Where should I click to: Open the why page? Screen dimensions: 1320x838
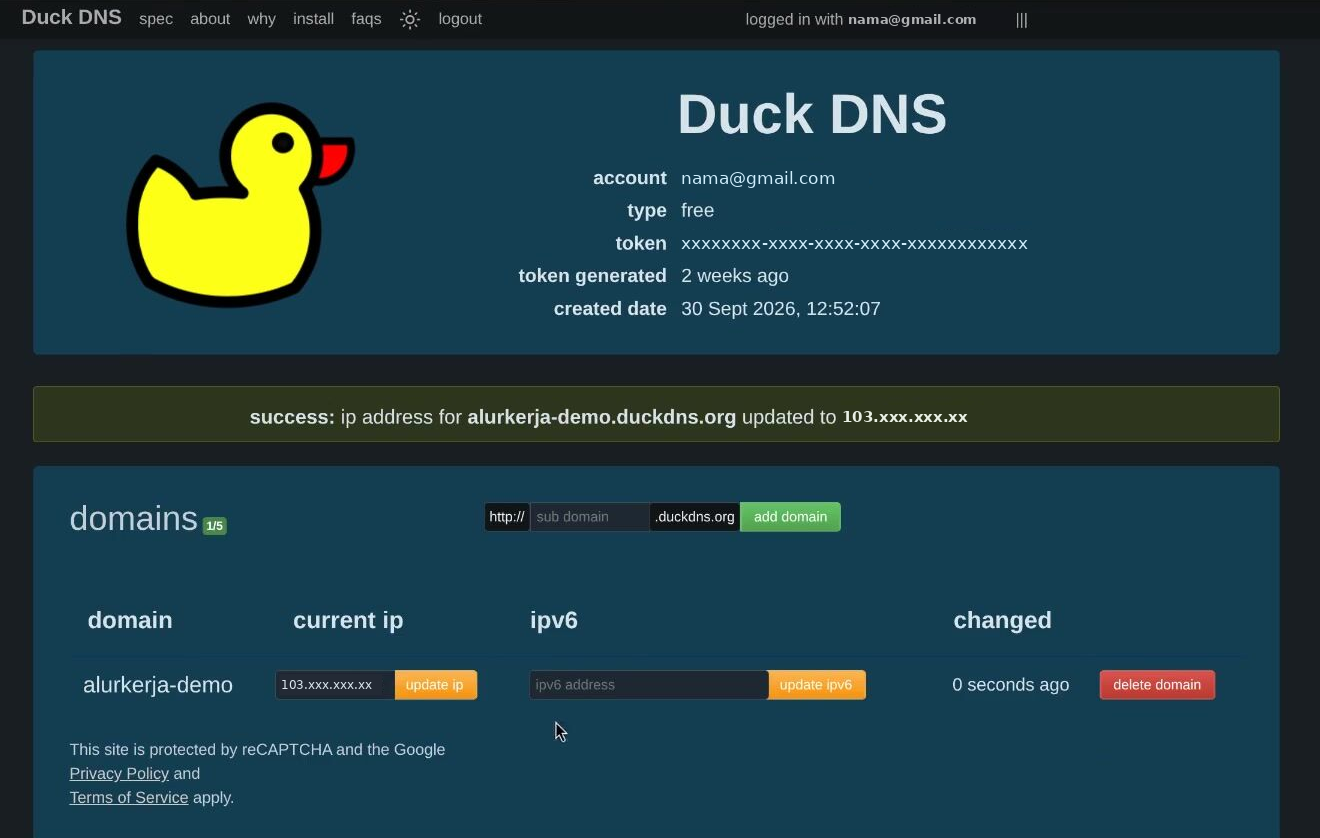click(261, 19)
